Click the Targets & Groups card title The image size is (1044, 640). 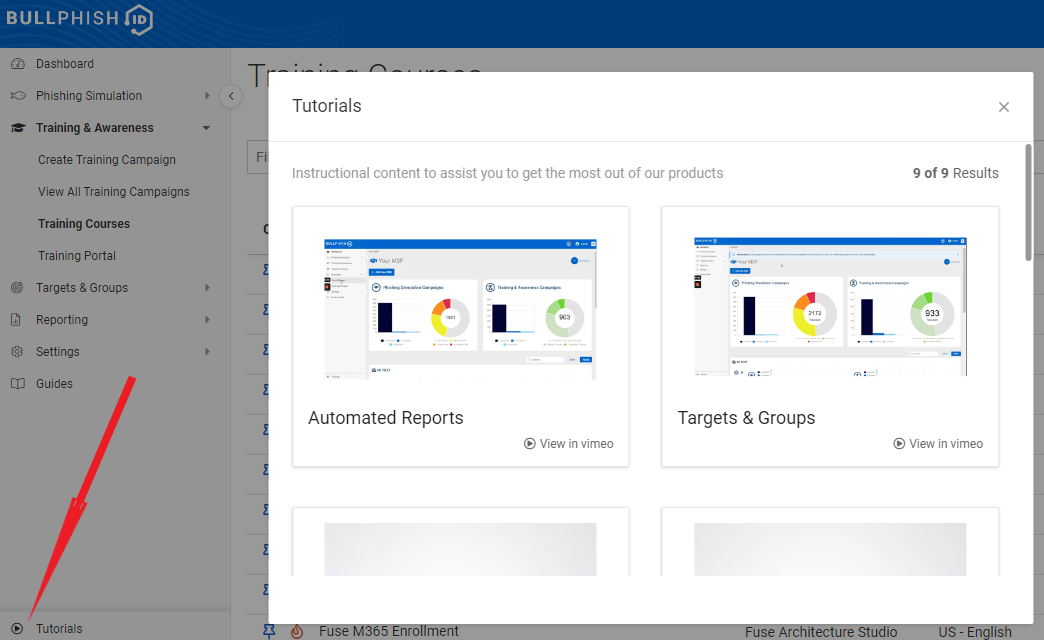pyautogui.click(x=746, y=418)
